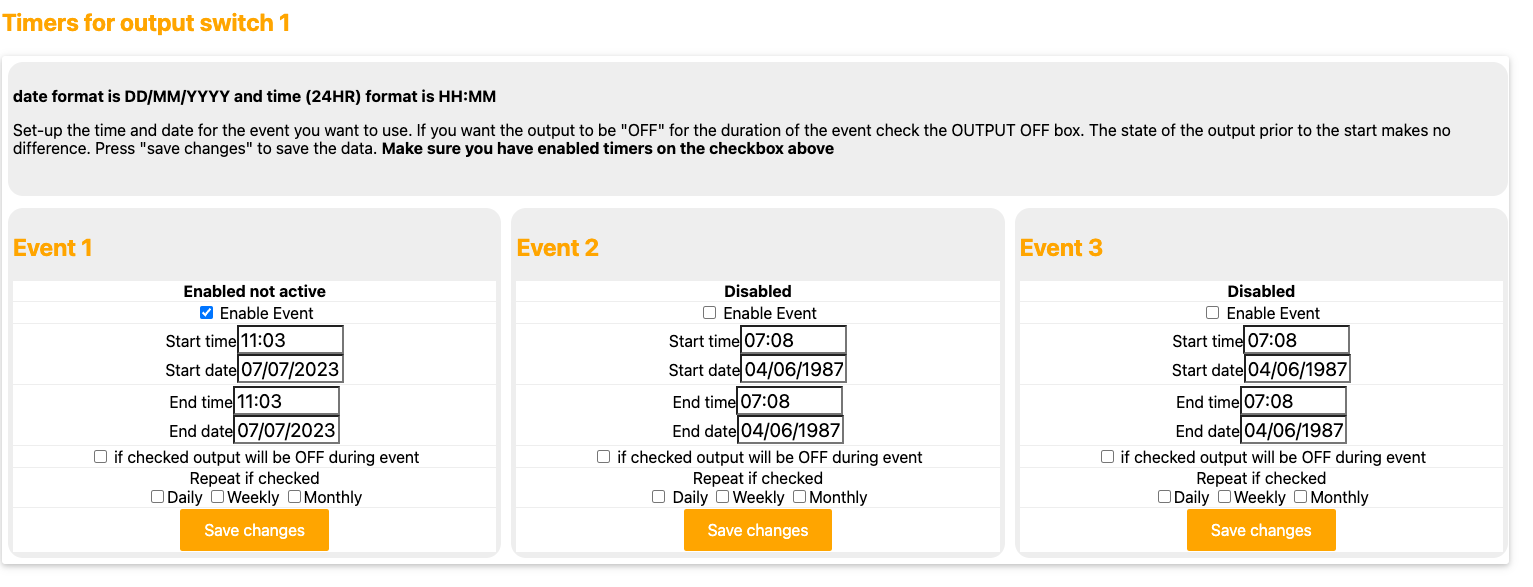Enable Weekly repeat for Event 1
The image size is (1533, 587).
tap(217, 497)
